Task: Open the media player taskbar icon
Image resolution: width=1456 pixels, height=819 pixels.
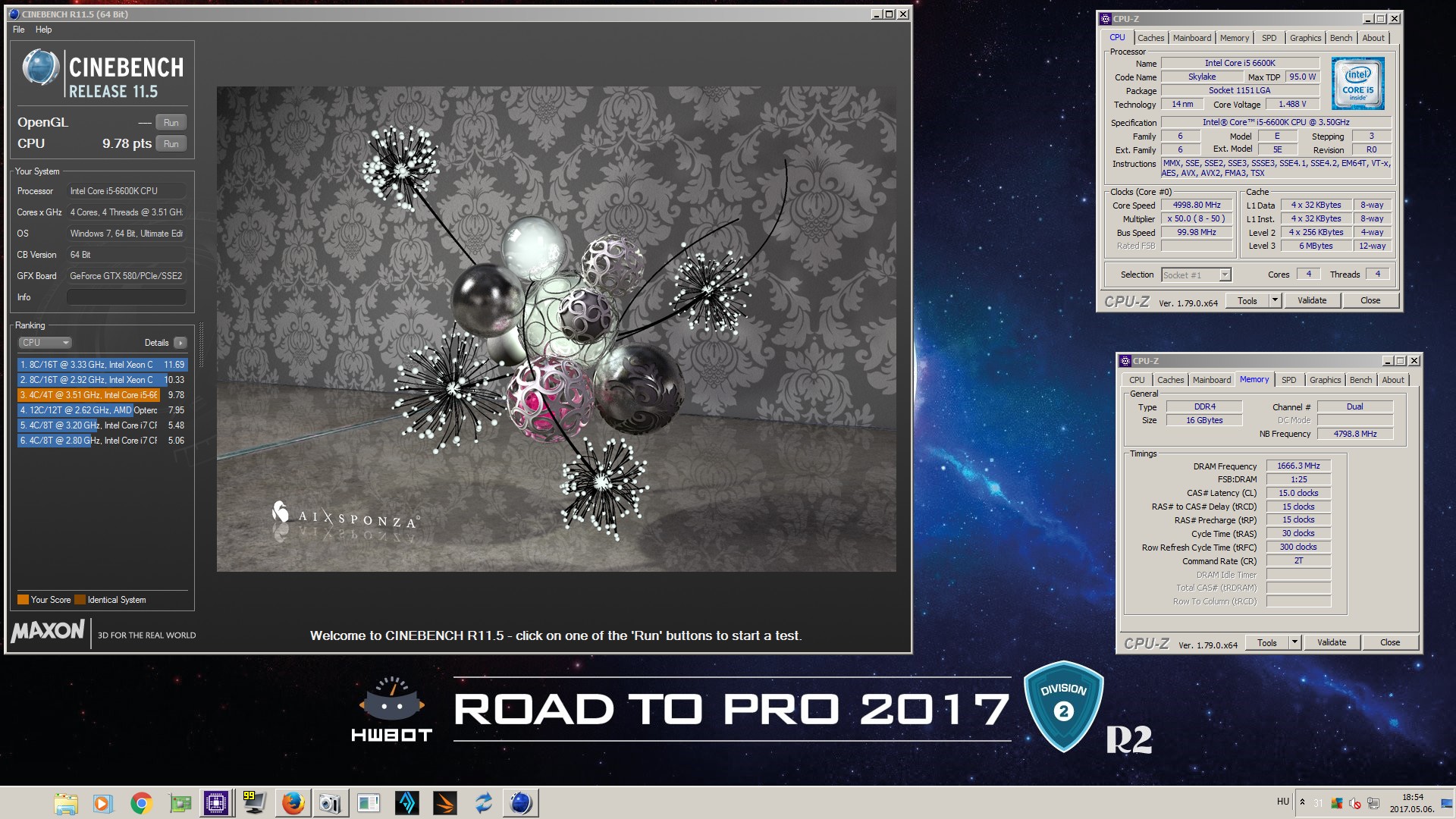Action: point(102,803)
